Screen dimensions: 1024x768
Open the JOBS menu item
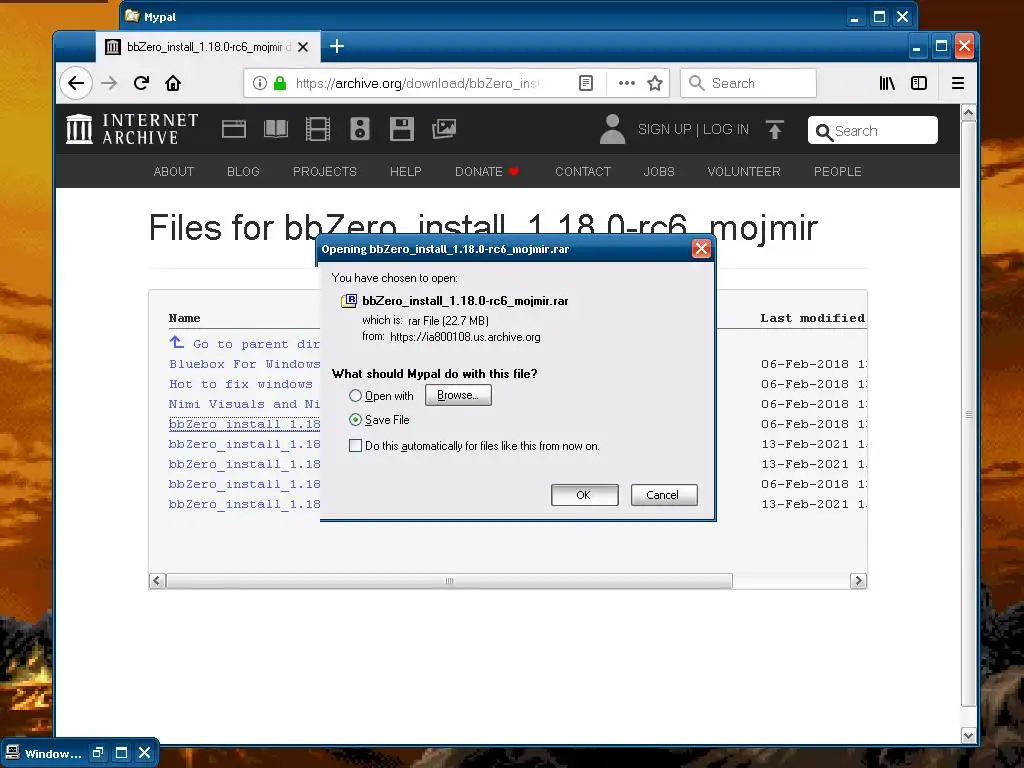click(659, 171)
